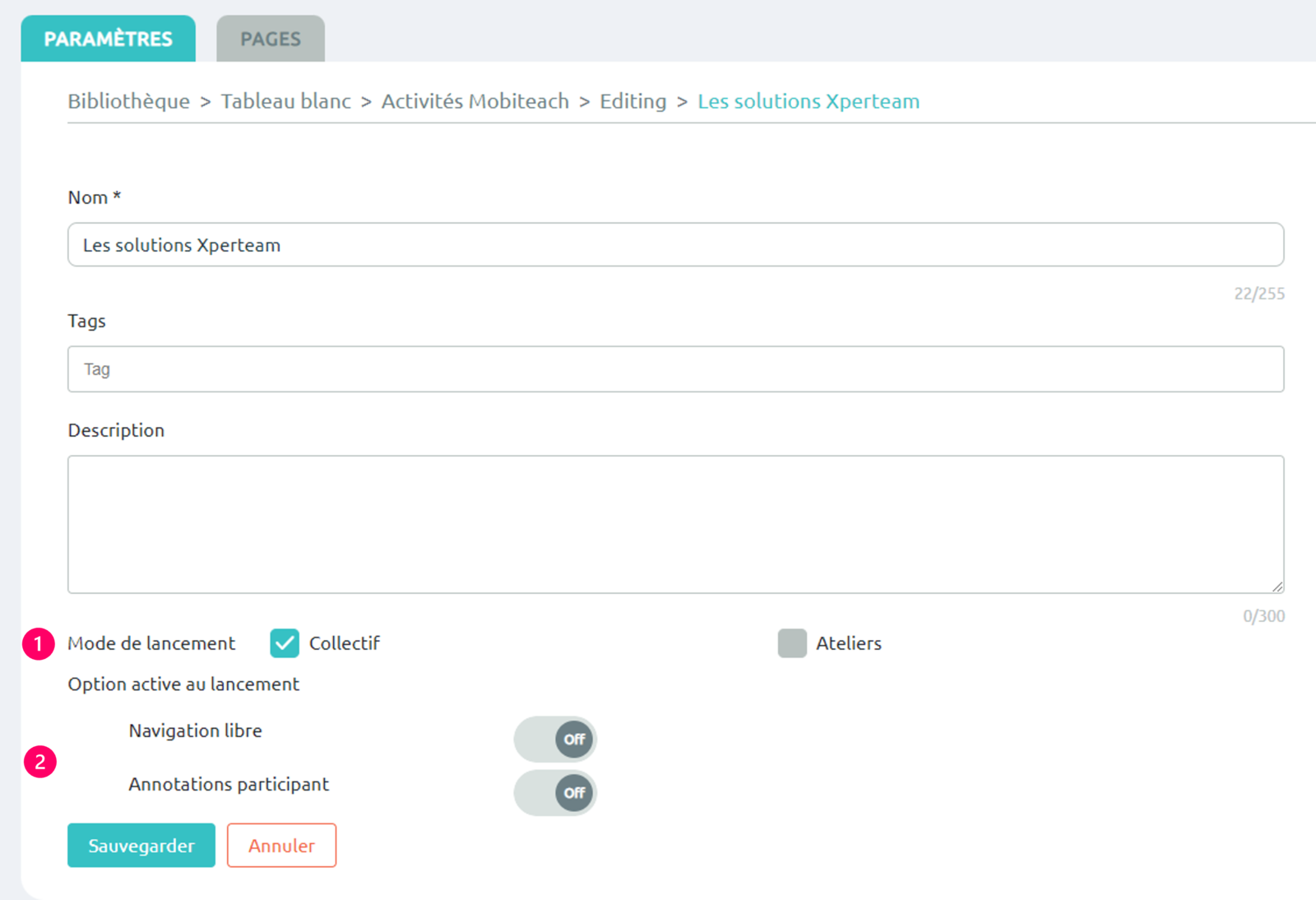Go to Bibliothèque in breadcrumb
This screenshot has width=1316, height=900.
point(128,101)
